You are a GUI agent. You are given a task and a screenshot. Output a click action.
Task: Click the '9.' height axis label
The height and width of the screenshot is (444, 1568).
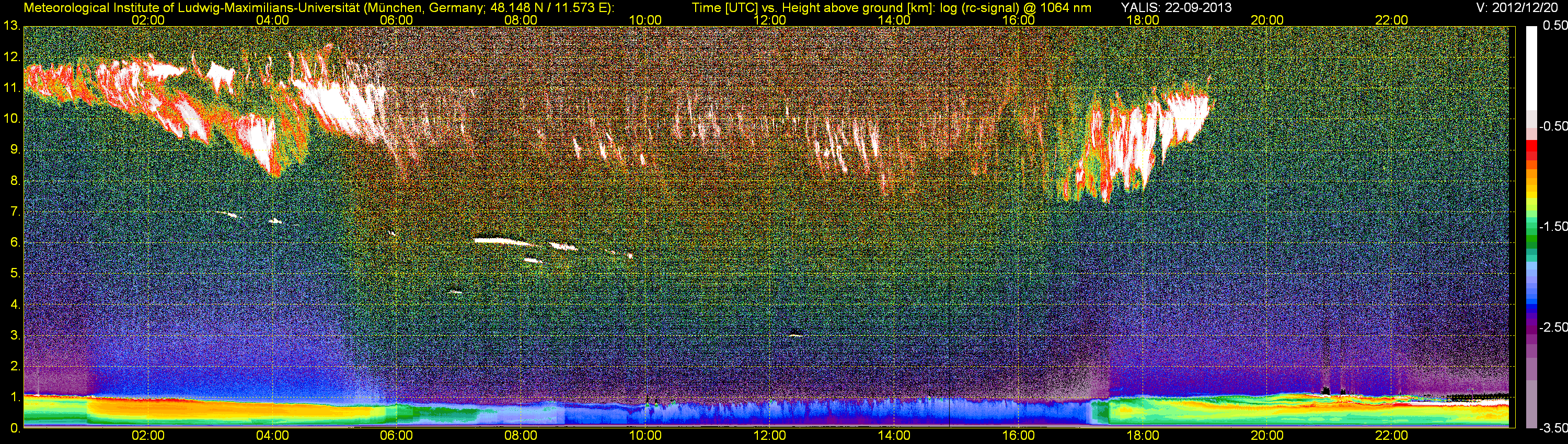tap(15, 149)
